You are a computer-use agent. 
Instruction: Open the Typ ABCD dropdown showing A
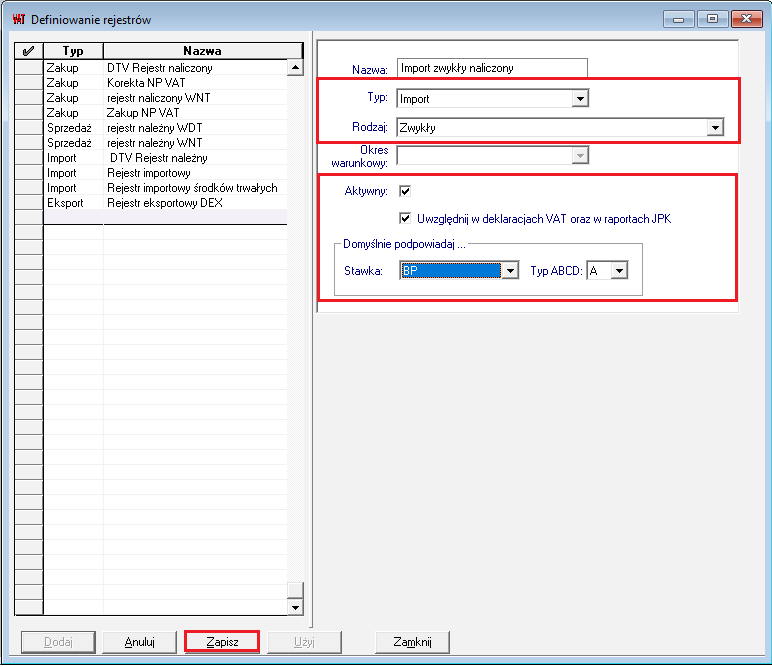pos(620,270)
